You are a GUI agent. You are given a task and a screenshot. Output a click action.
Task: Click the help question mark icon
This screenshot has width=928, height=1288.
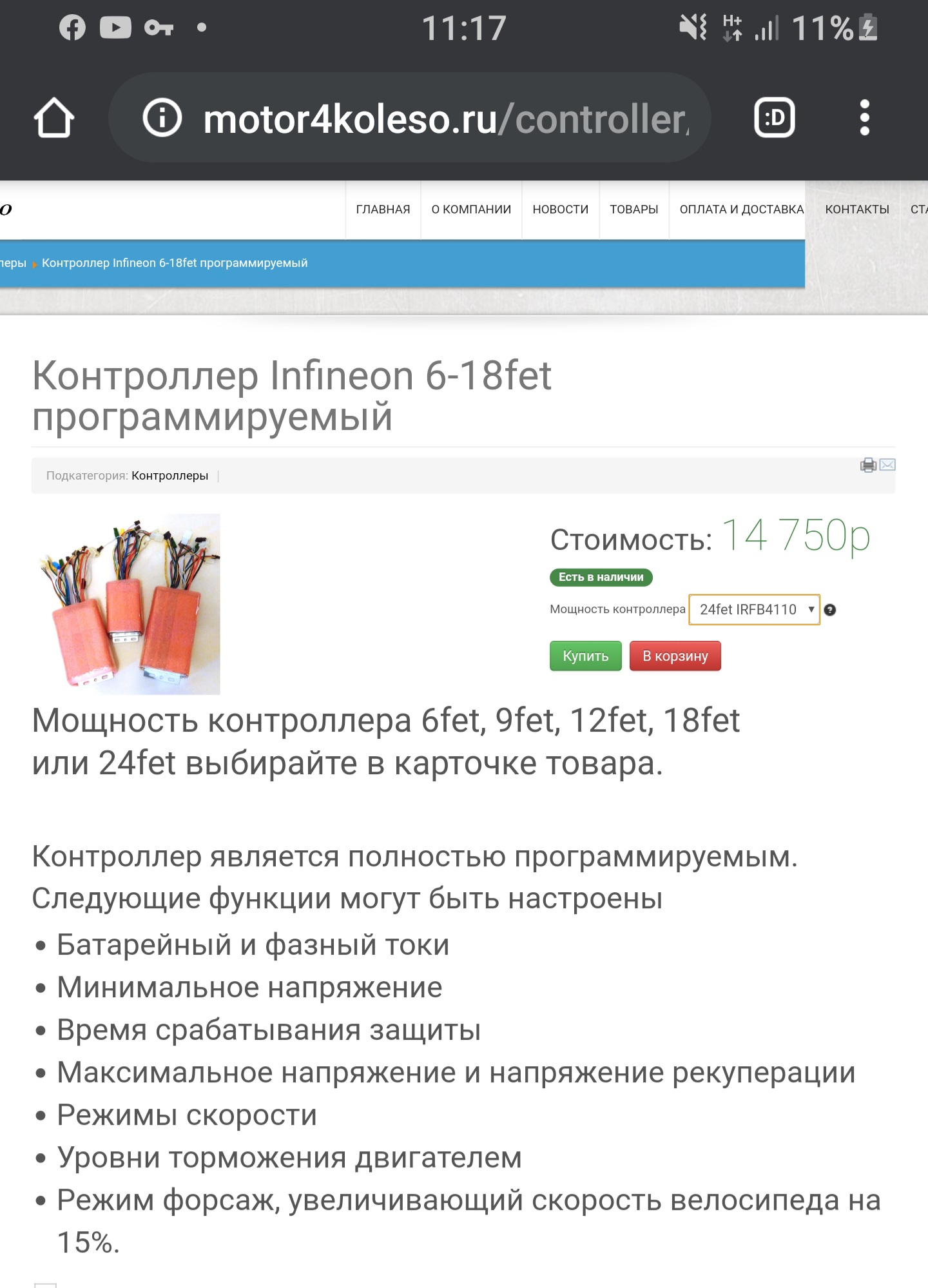(x=830, y=610)
